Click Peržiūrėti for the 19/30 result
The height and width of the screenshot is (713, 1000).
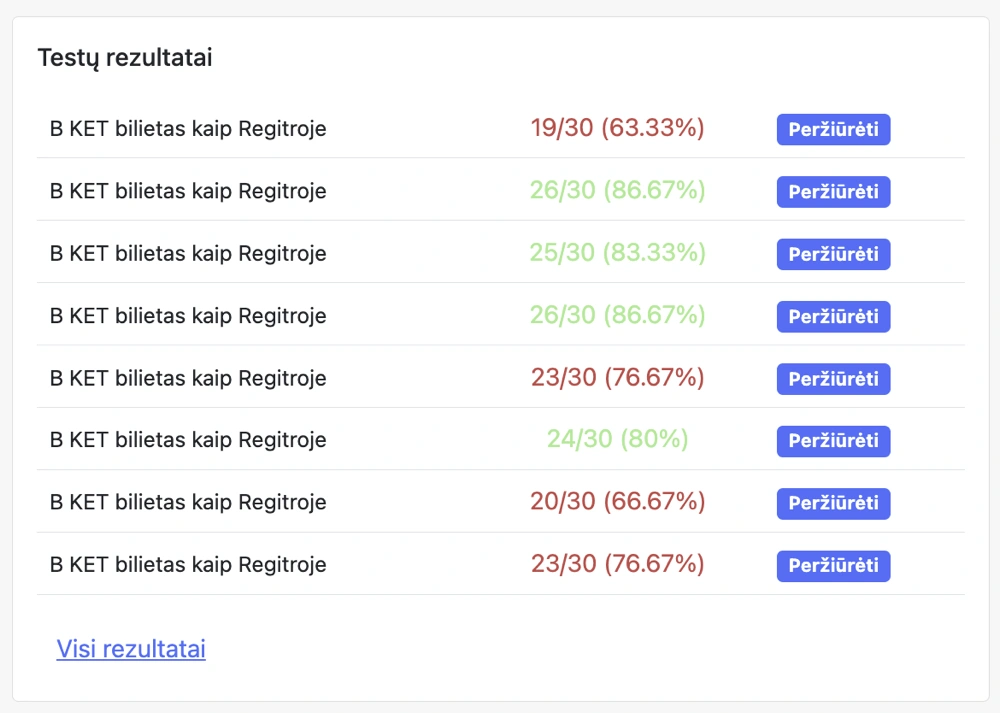coord(833,130)
